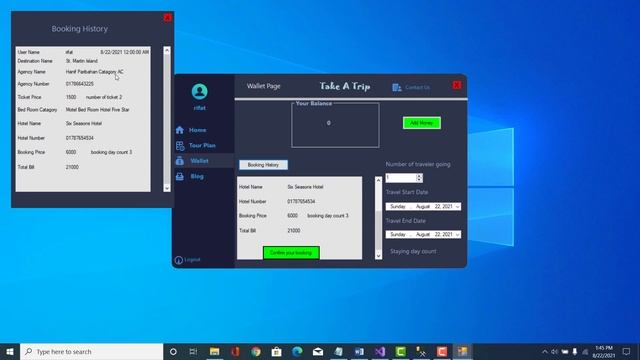Open Windows Start menu
Screen dimensions: 640x360
(x=10, y=351)
